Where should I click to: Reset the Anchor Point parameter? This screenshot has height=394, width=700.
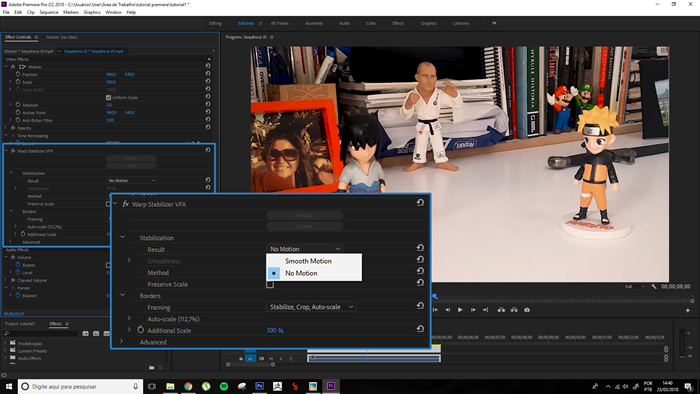[x=208, y=112]
